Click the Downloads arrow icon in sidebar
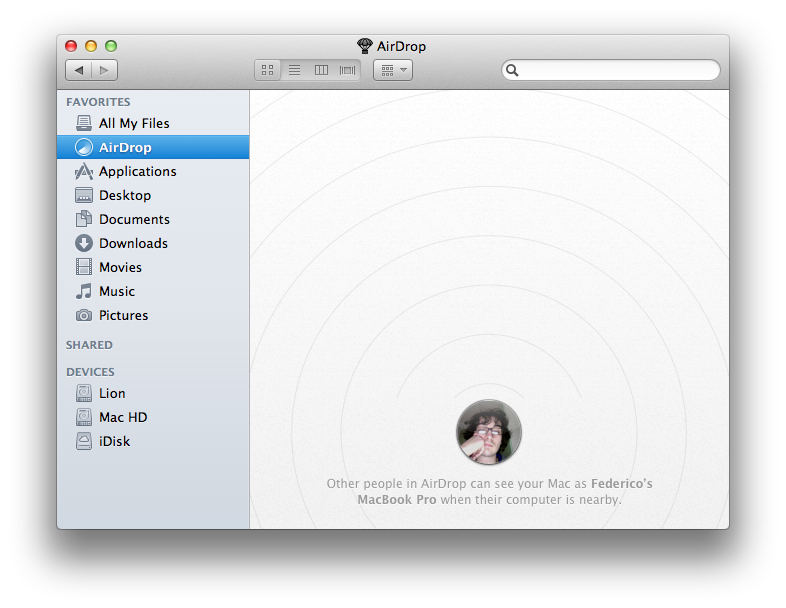 pyautogui.click(x=84, y=243)
